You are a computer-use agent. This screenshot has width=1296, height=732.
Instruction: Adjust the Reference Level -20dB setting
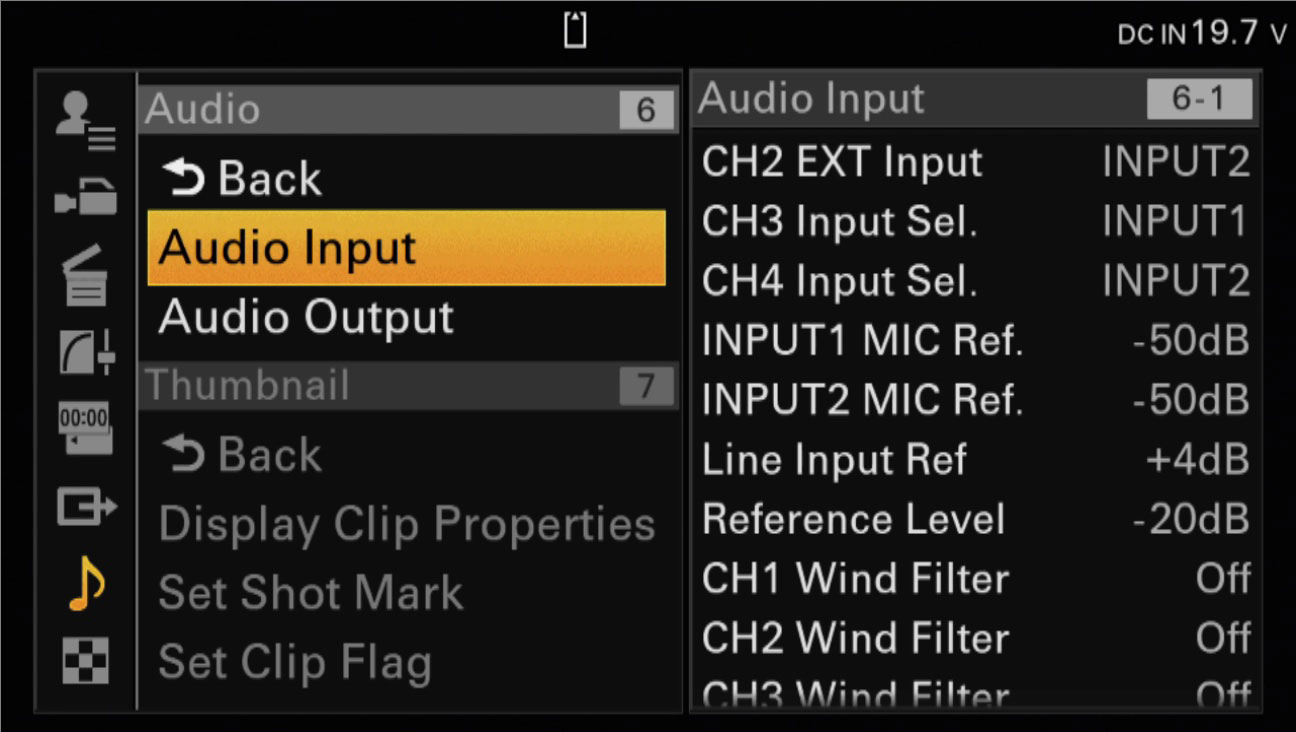click(975, 519)
